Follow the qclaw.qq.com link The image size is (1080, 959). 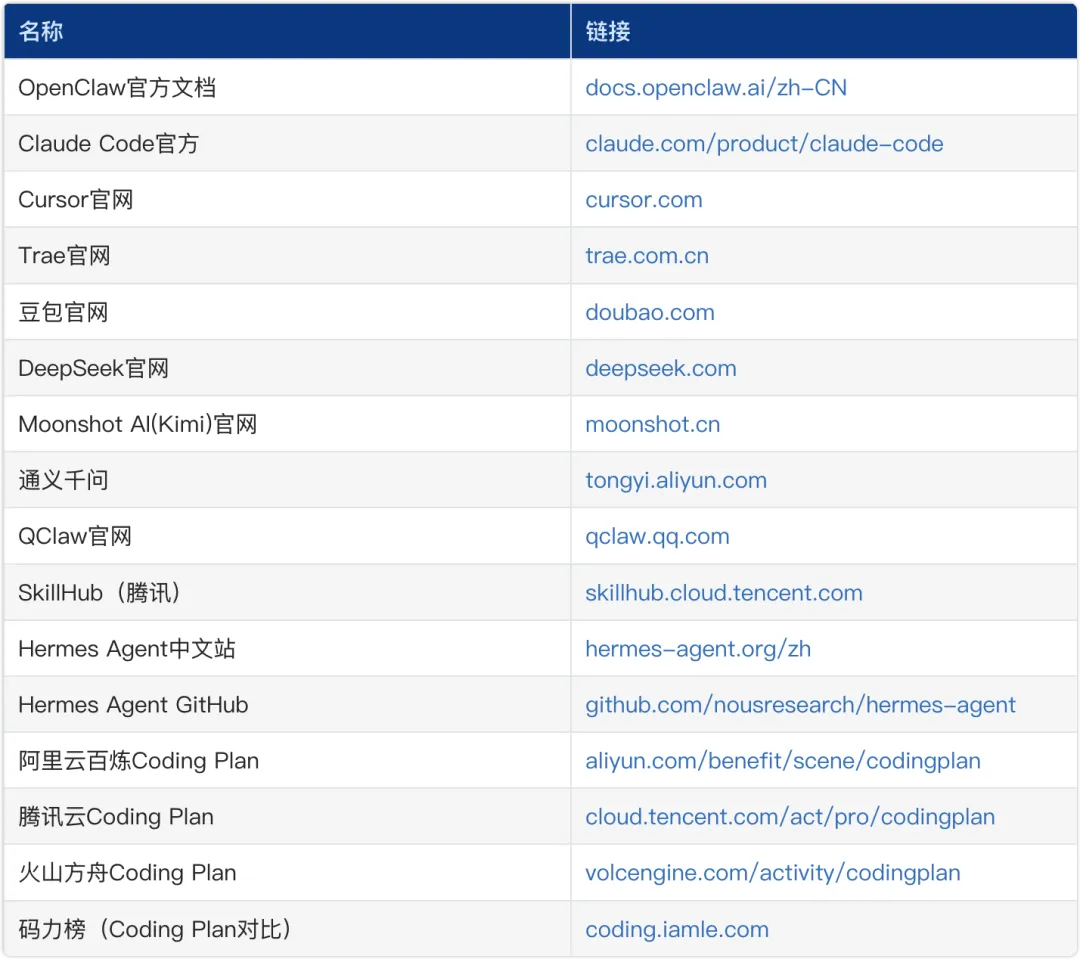click(657, 537)
